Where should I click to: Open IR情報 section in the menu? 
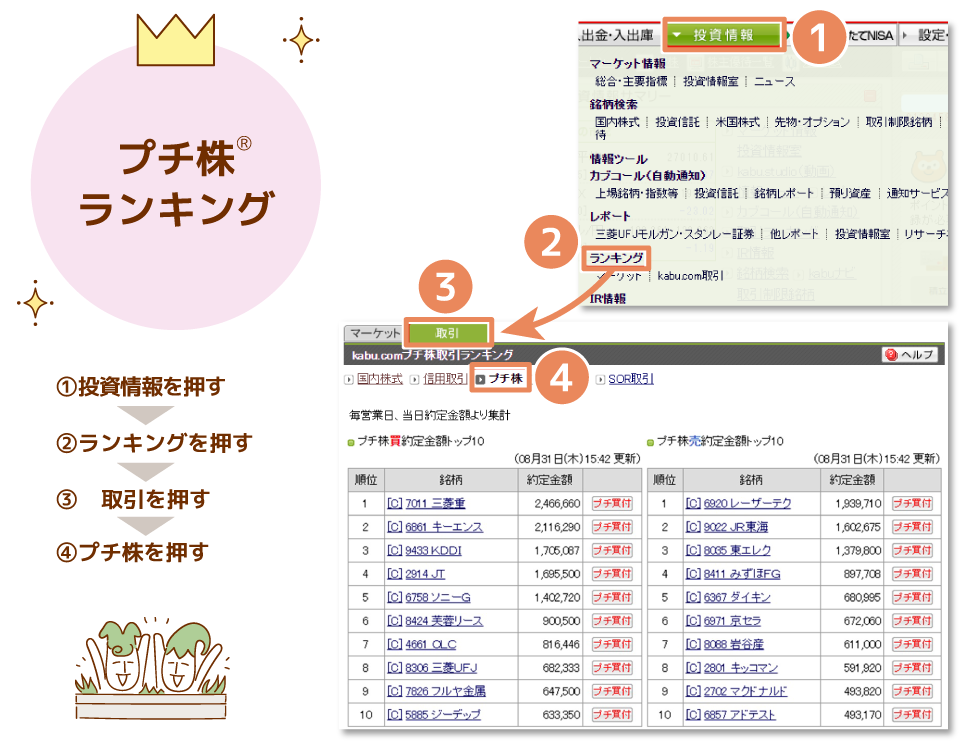[x=608, y=299]
